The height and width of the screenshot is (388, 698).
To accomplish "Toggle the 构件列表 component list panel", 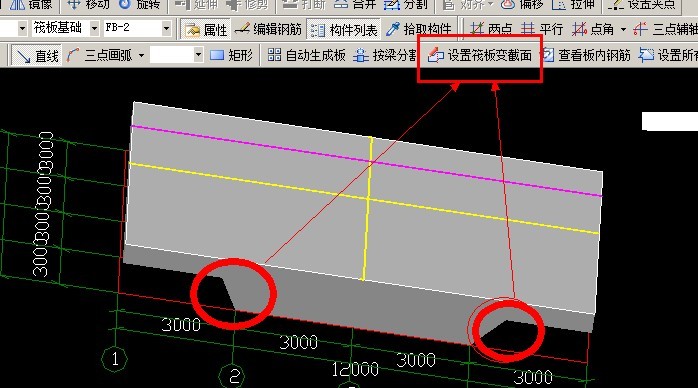I will [x=344, y=29].
